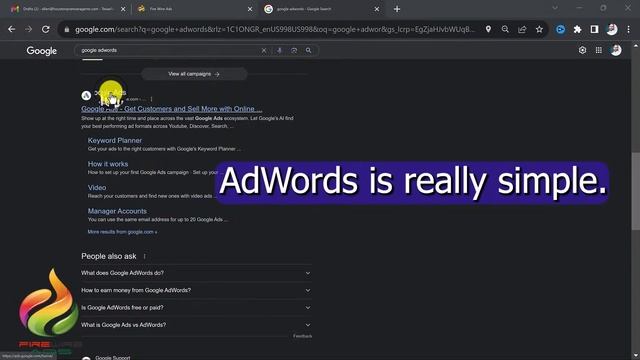Open the Keyword Planner sitelink
The height and width of the screenshot is (360, 640).
coord(115,140)
